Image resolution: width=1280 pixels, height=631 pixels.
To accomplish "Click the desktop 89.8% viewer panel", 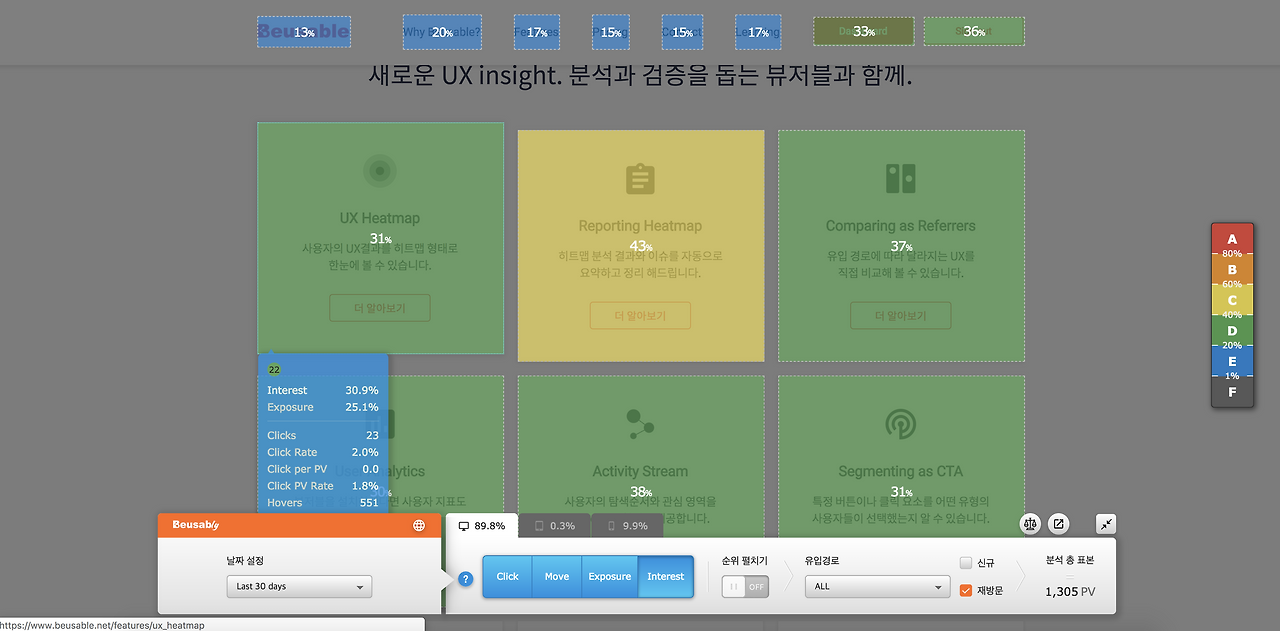I will 481,524.
